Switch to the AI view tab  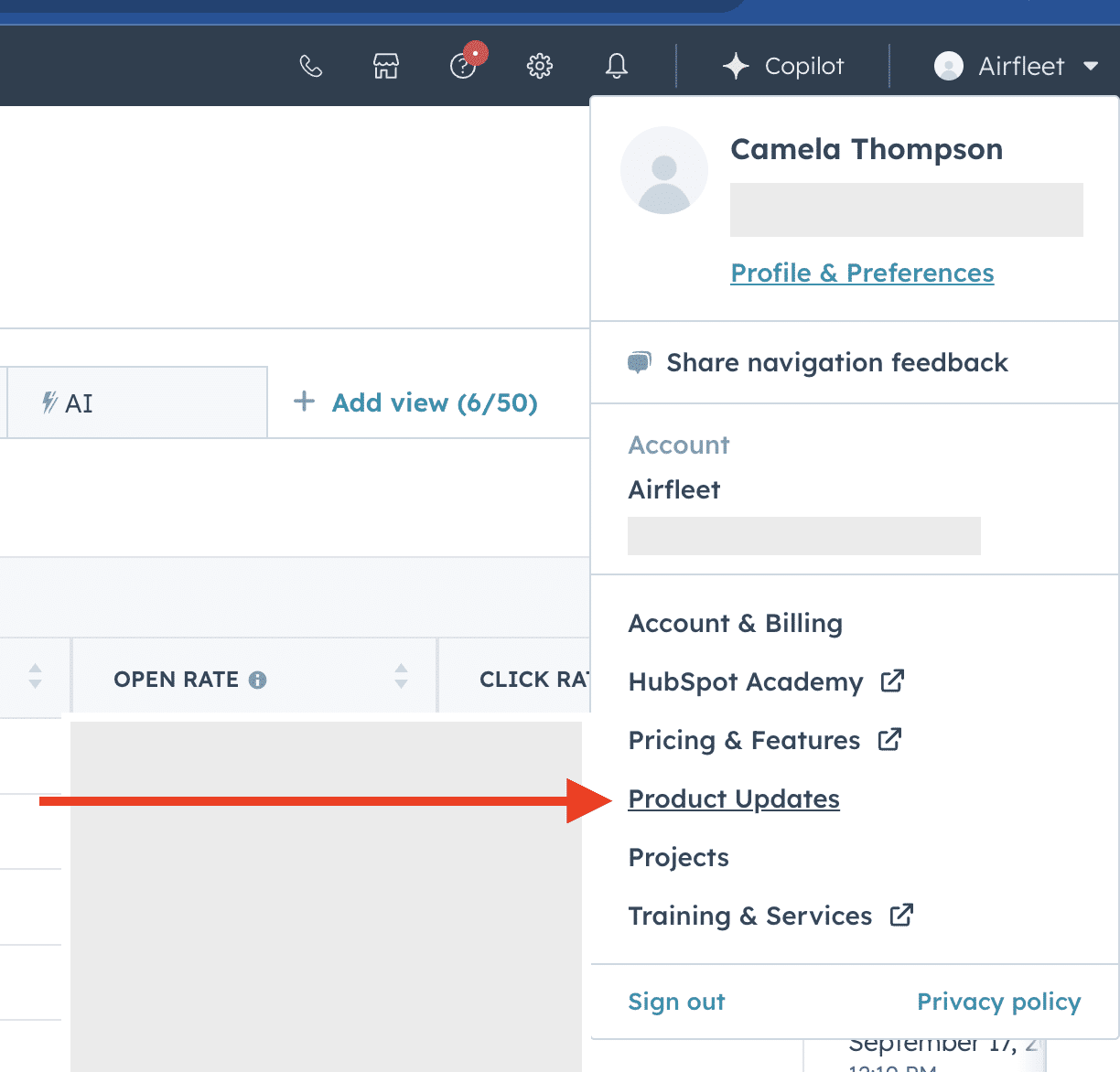[x=137, y=403]
